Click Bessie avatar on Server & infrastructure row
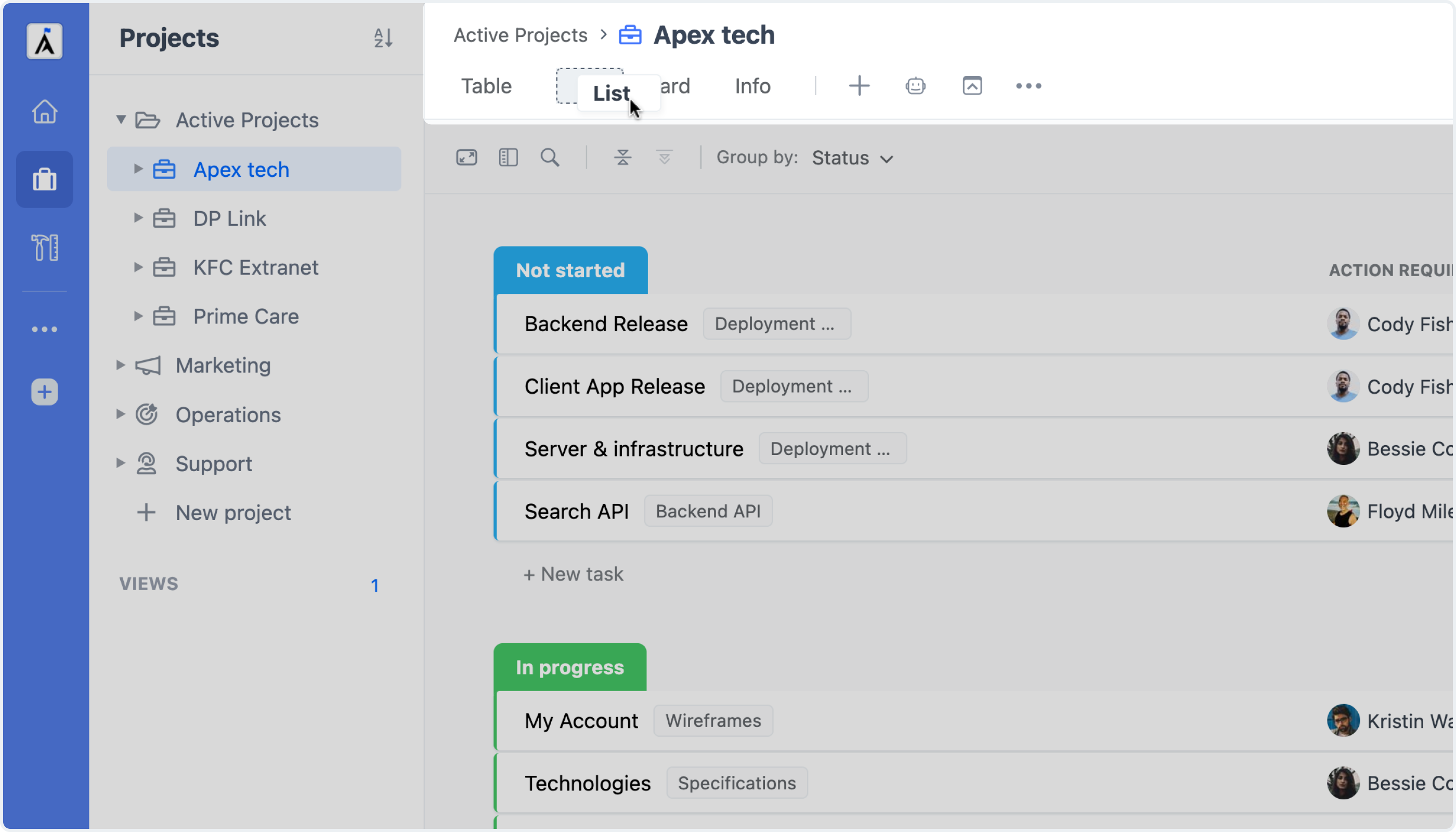 click(x=1343, y=449)
